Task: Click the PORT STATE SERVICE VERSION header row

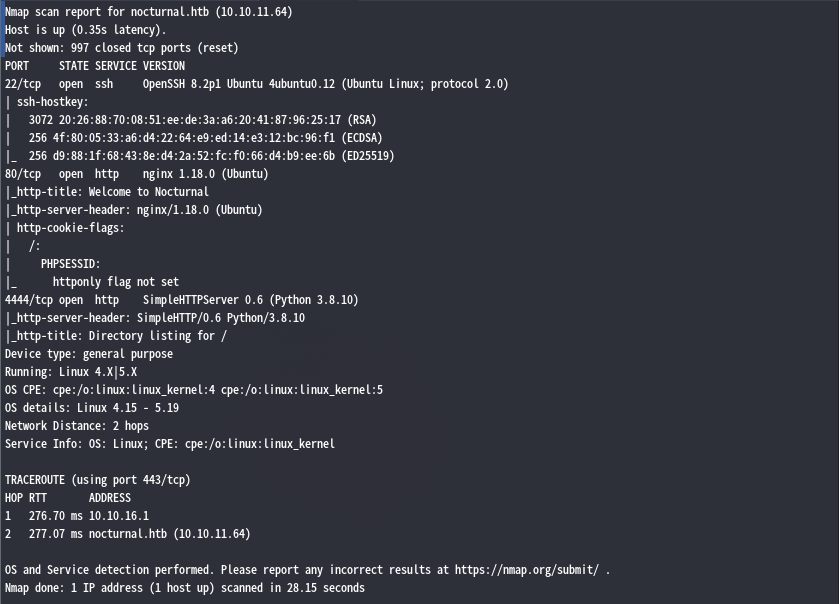Action: (95, 66)
